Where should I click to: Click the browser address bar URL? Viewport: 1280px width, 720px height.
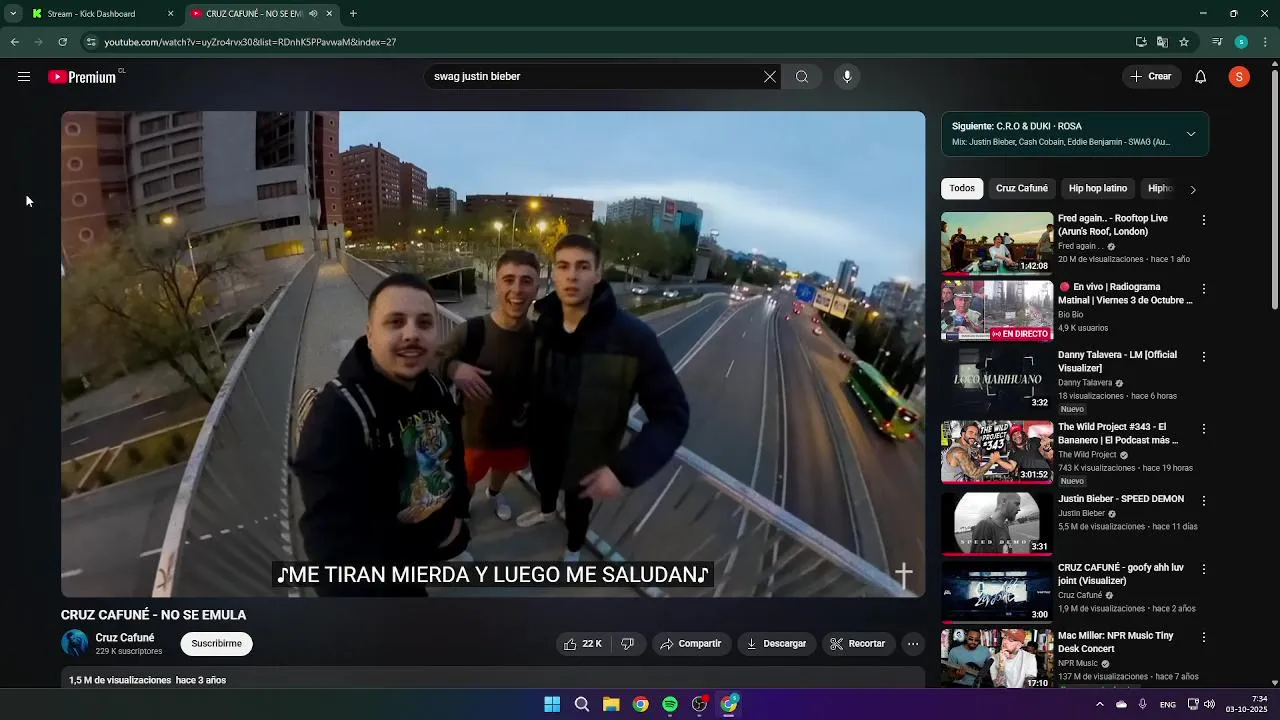click(250, 42)
